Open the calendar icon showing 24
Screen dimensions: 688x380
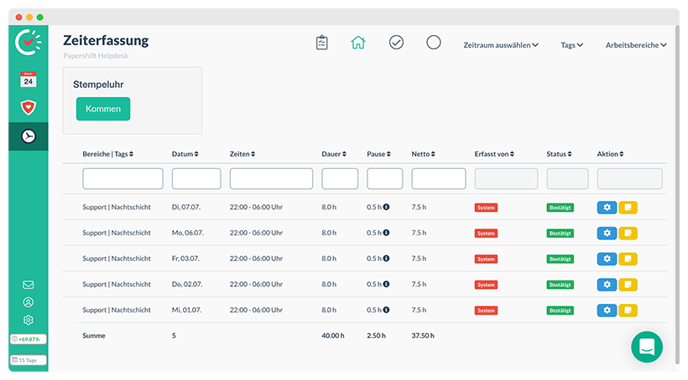(x=28, y=79)
